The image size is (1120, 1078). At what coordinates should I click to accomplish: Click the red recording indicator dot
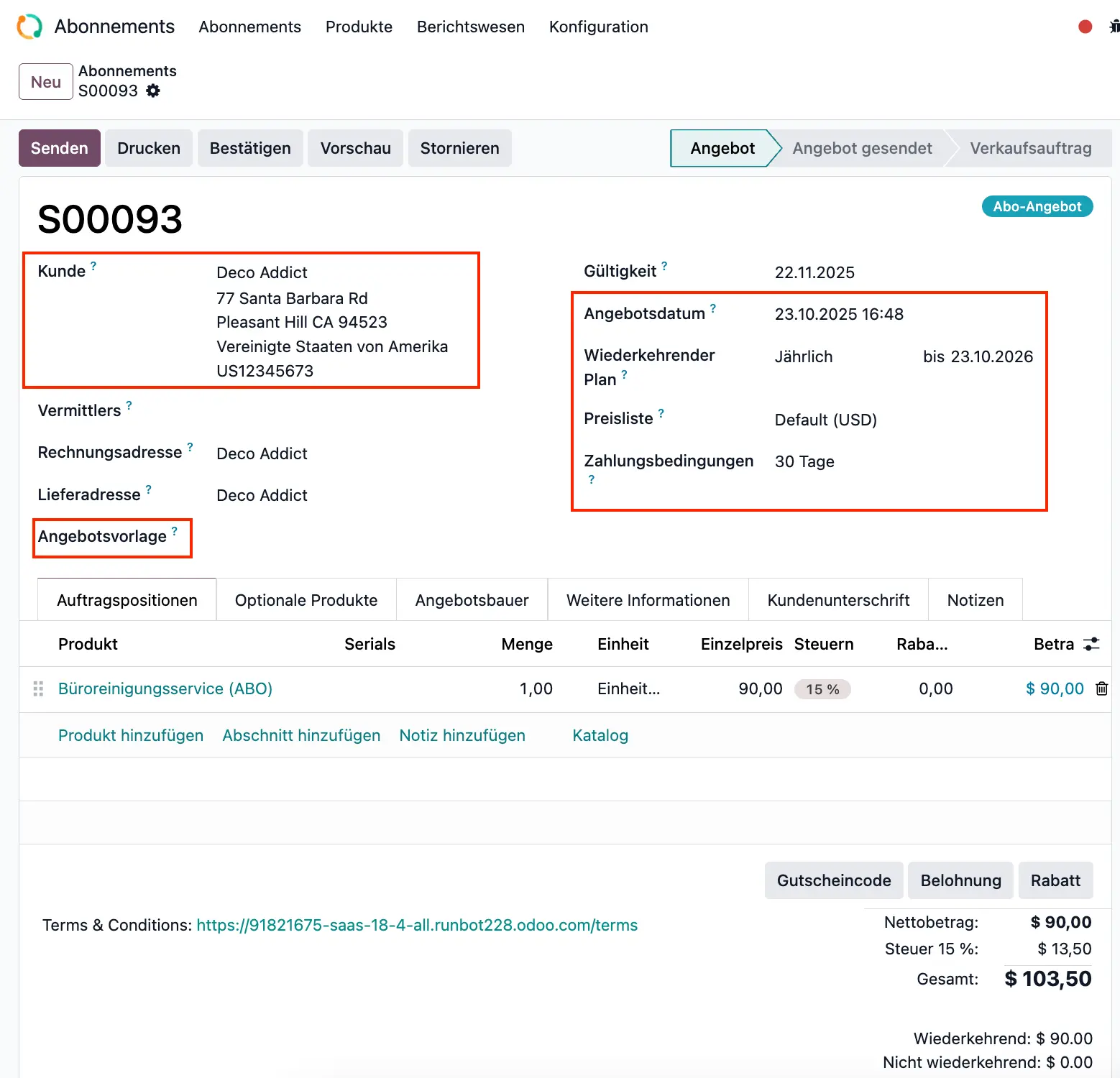tap(1085, 27)
